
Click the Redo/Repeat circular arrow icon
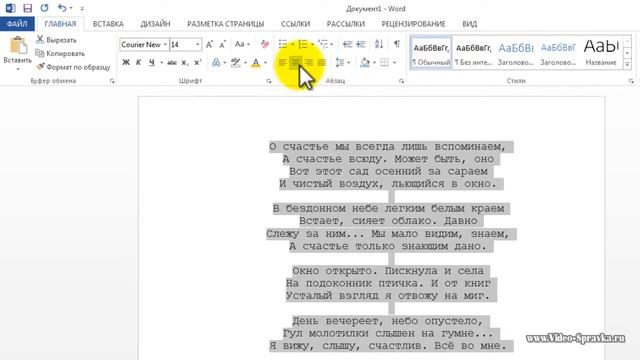click(x=44, y=8)
